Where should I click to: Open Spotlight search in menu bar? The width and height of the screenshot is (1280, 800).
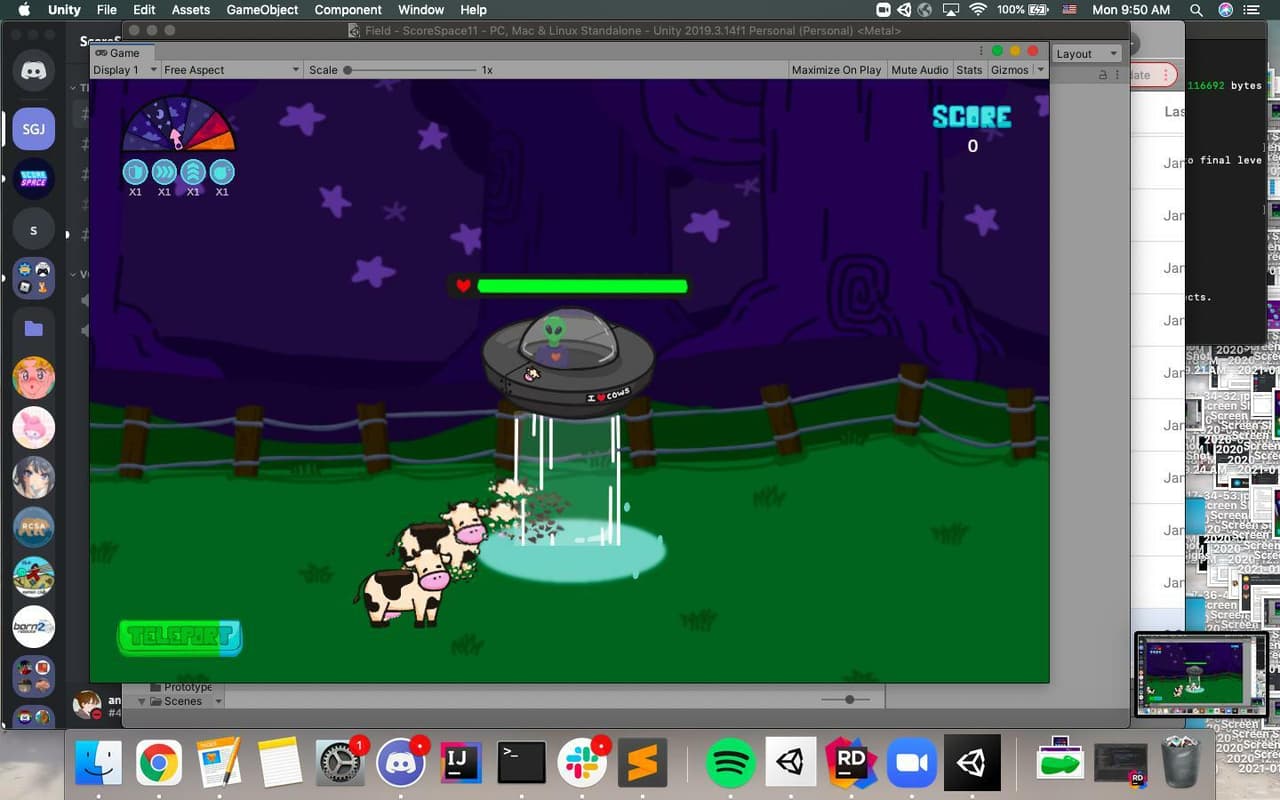1196,10
